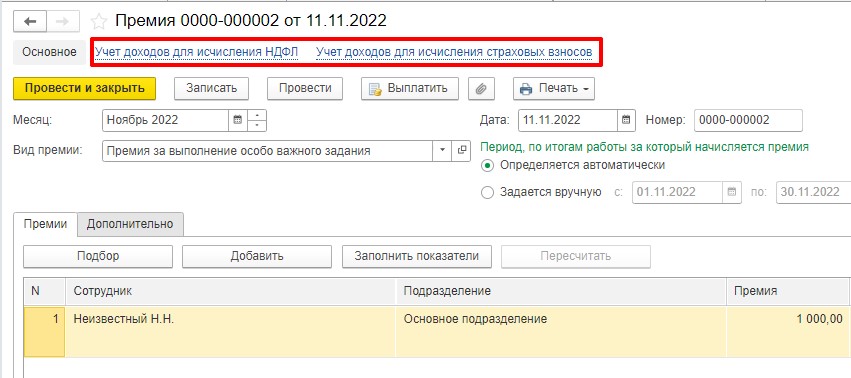851x378 pixels.
Task: Open the selected Вид премии item form
Action: [x=461, y=150]
